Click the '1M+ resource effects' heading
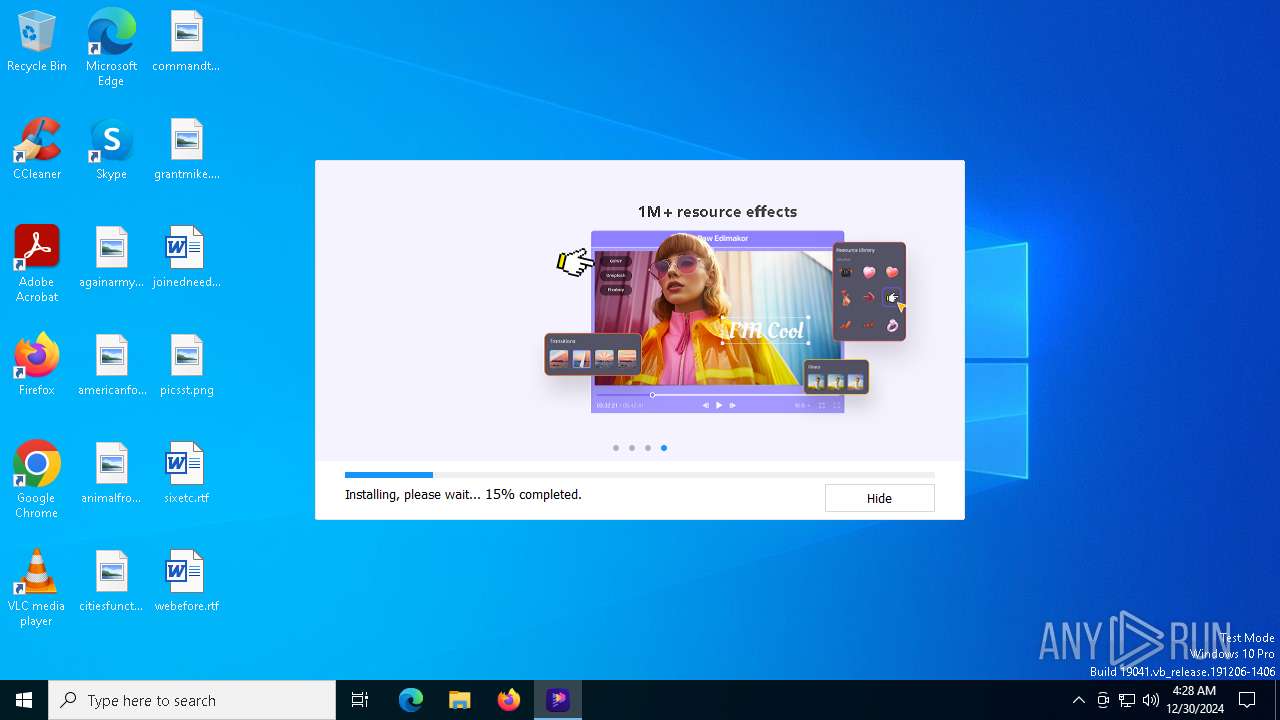 [717, 212]
